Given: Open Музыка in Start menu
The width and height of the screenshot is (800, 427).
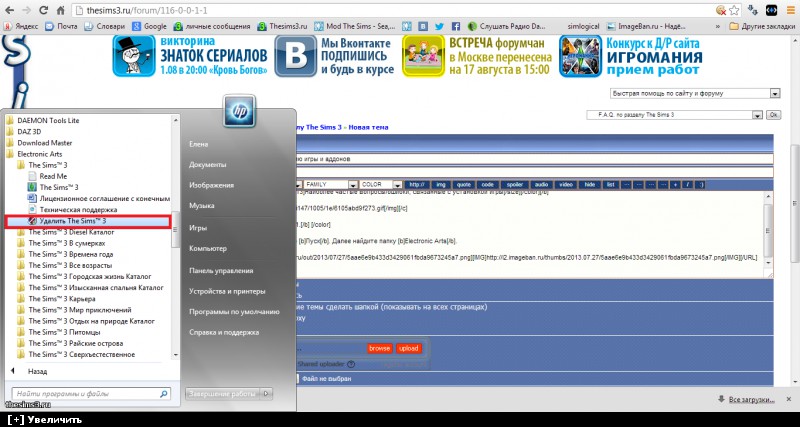Looking at the screenshot, I should (x=202, y=206).
